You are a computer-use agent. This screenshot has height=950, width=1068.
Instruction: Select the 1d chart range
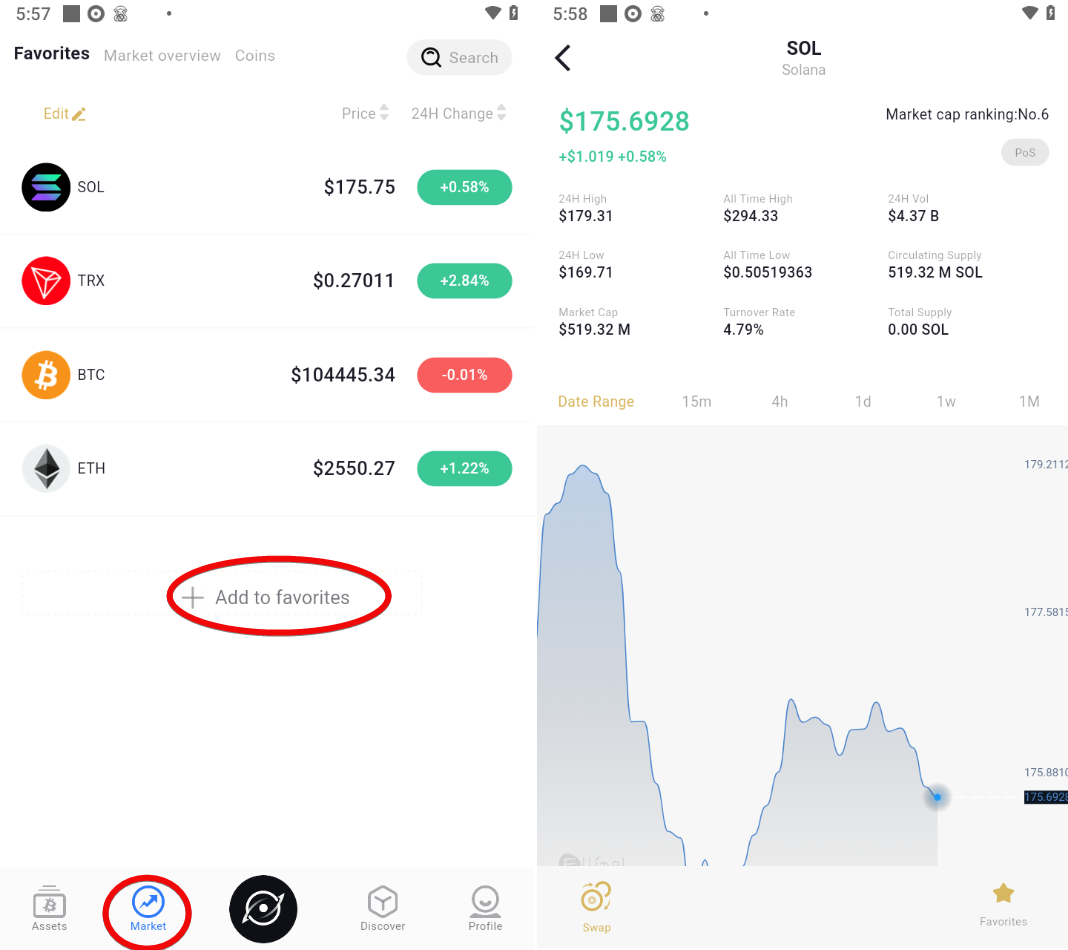point(863,402)
